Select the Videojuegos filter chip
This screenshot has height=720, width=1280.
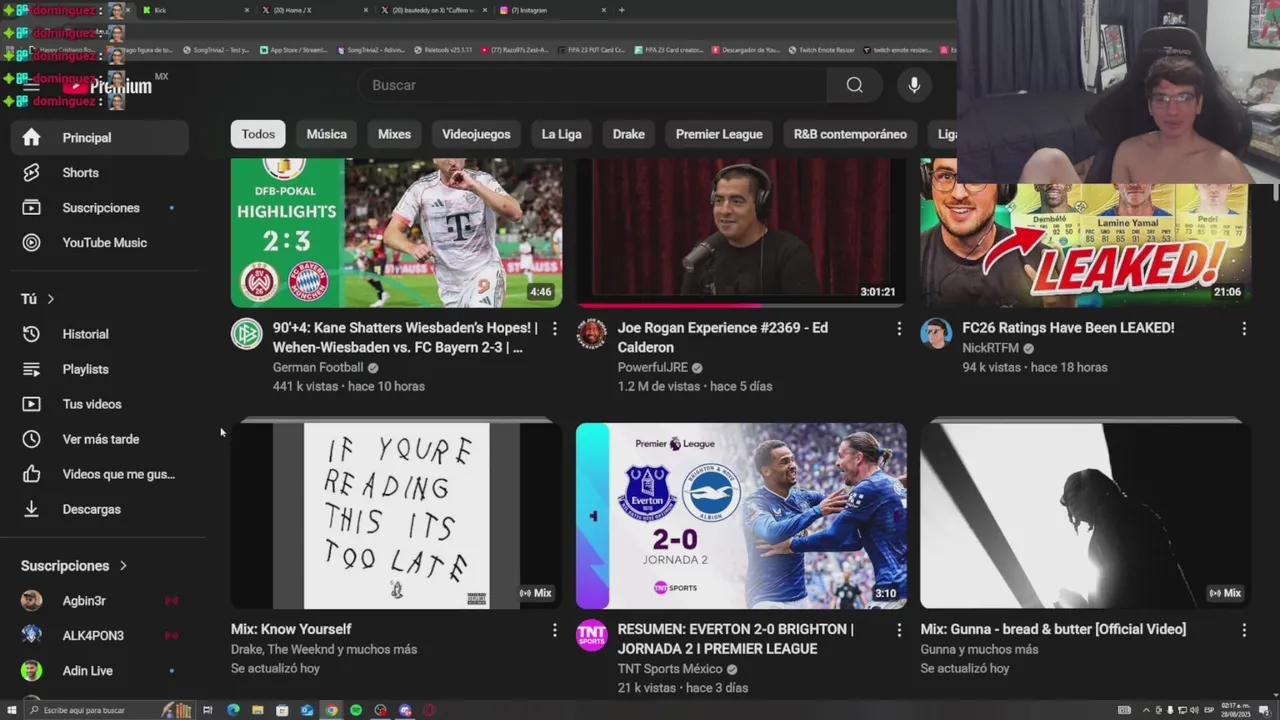[x=476, y=134]
